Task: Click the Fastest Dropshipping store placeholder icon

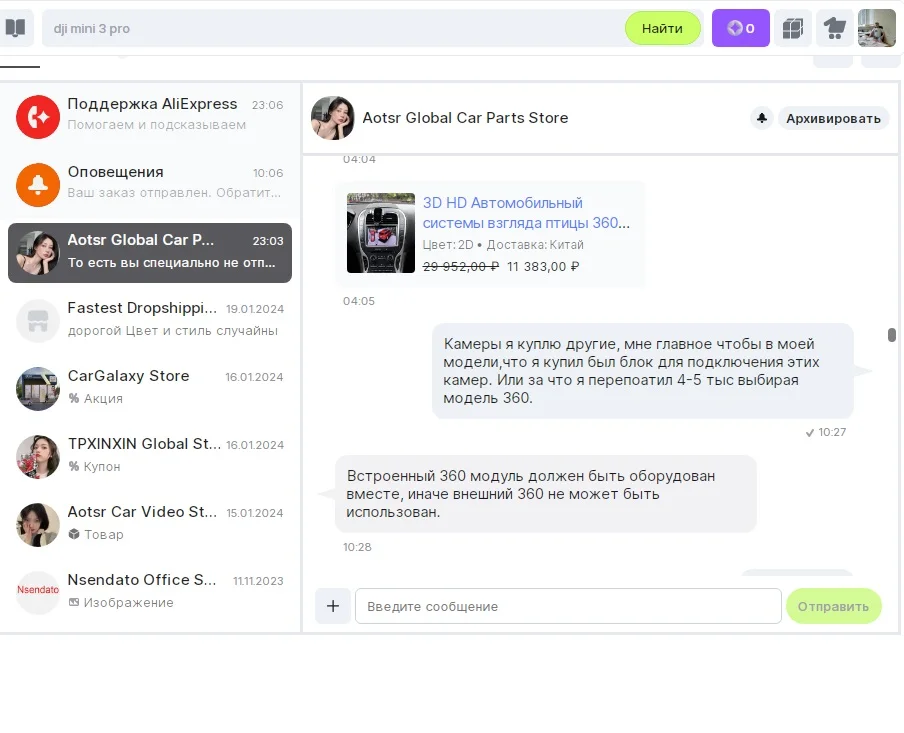Action: [x=38, y=321]
